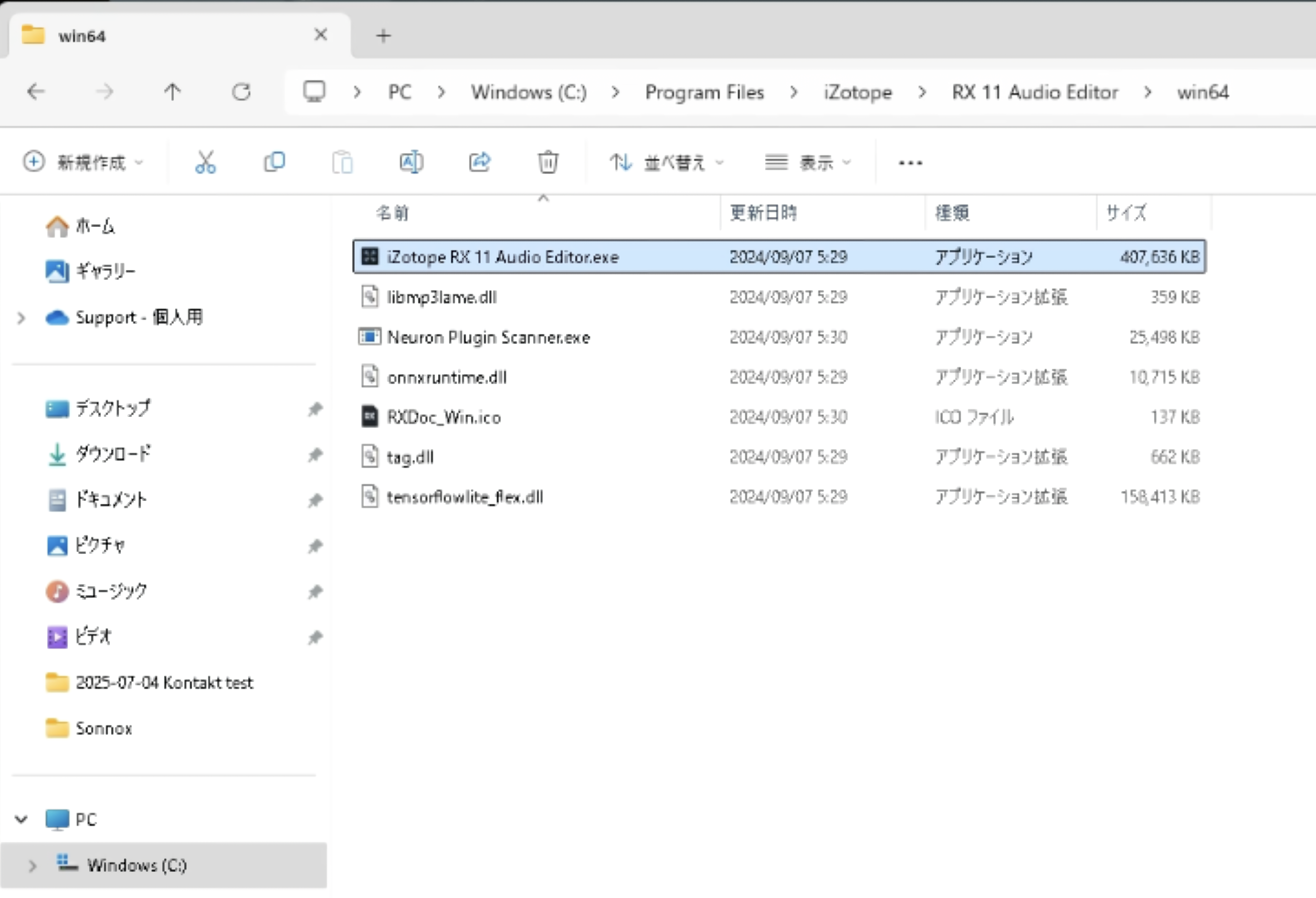
Task: Click the pin icon beside ミュージック
Action: (x=315, y=592)
